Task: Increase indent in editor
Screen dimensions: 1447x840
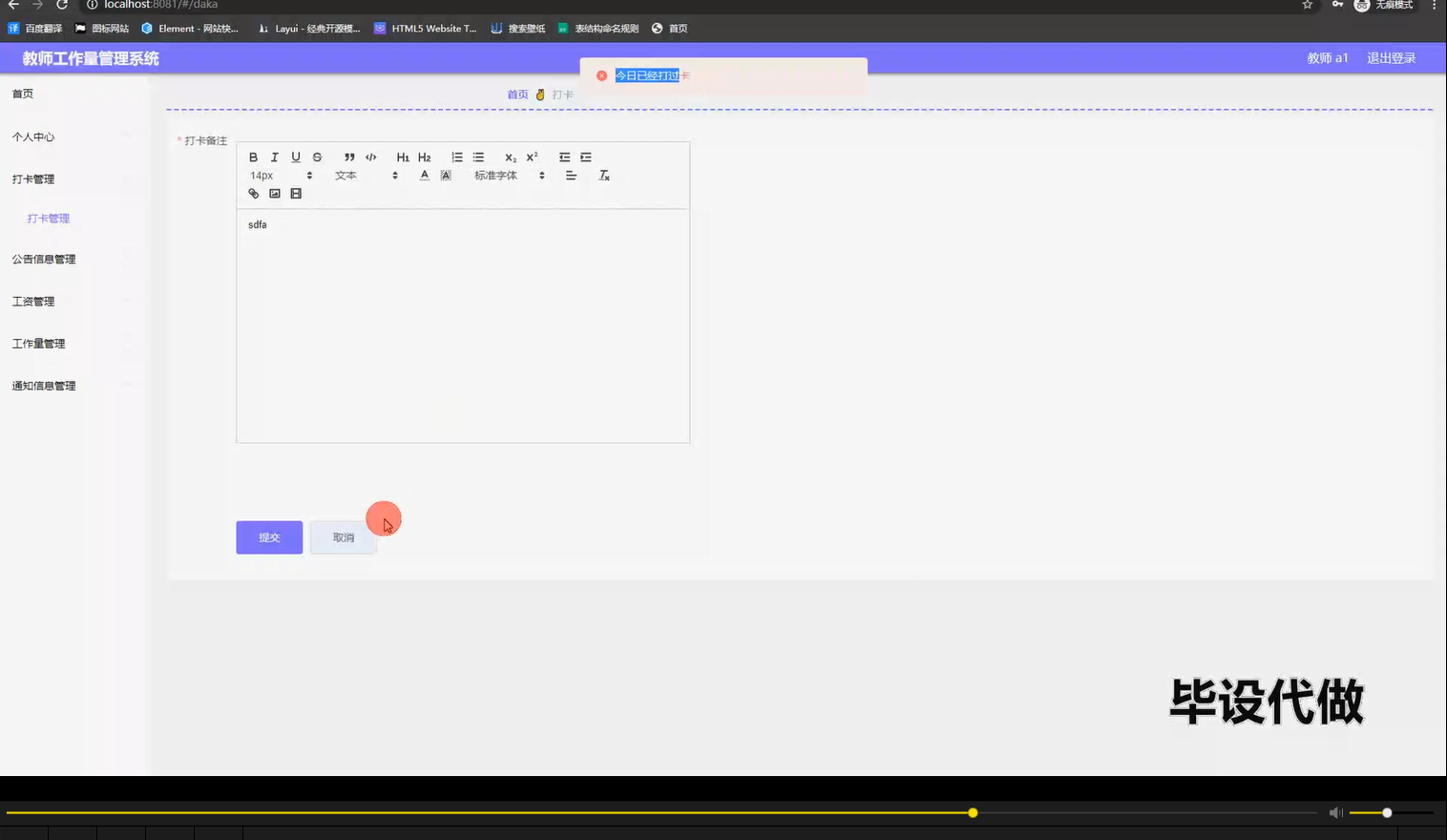Action: (x=586, y=157)
